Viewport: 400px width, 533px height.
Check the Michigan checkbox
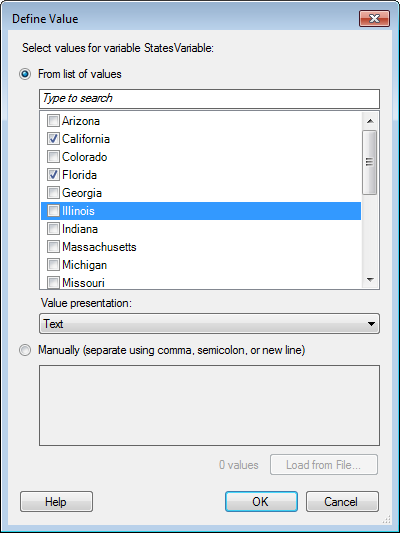pyautogui.click(x=53, y=265)
